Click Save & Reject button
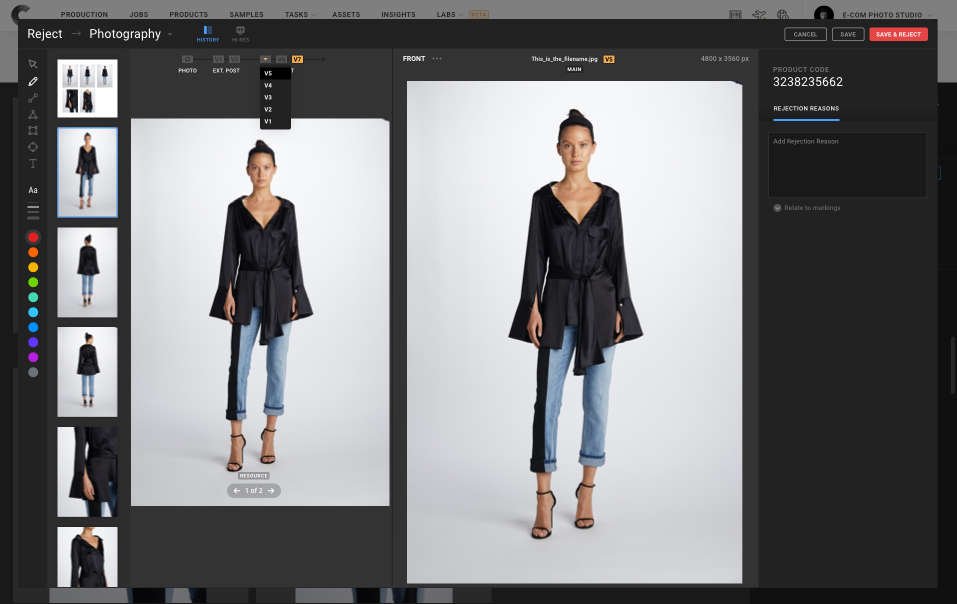The image size is (957, 604). click(898, 34)
